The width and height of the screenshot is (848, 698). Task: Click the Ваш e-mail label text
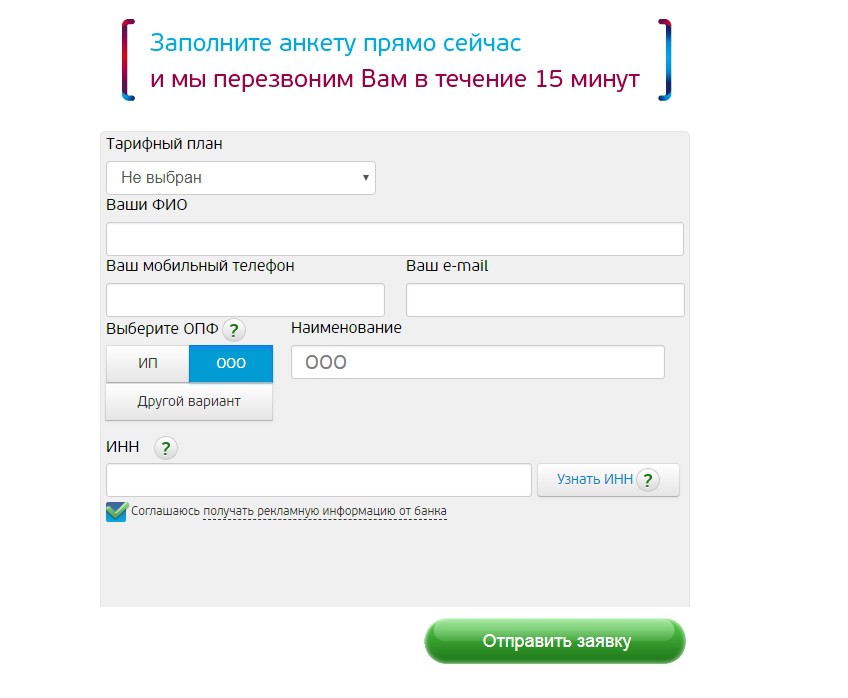tap(447, 266)
